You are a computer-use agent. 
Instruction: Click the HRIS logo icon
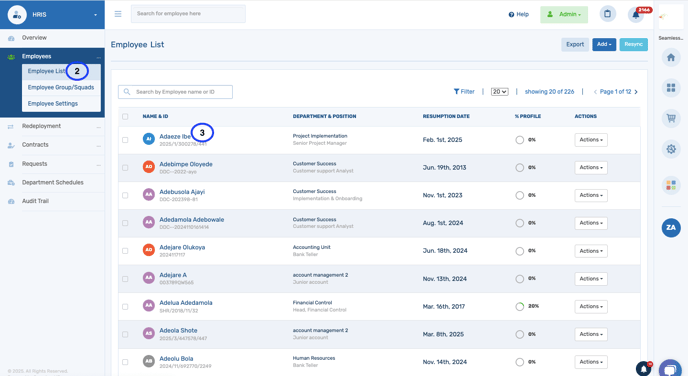(17, 14)
